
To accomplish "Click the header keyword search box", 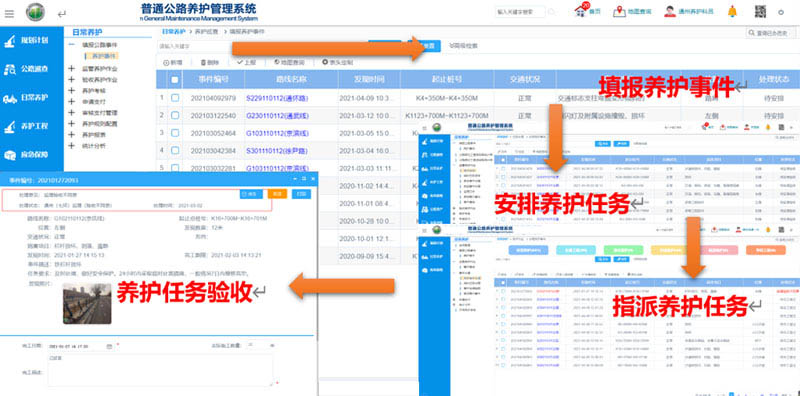I will click(519, 11).
